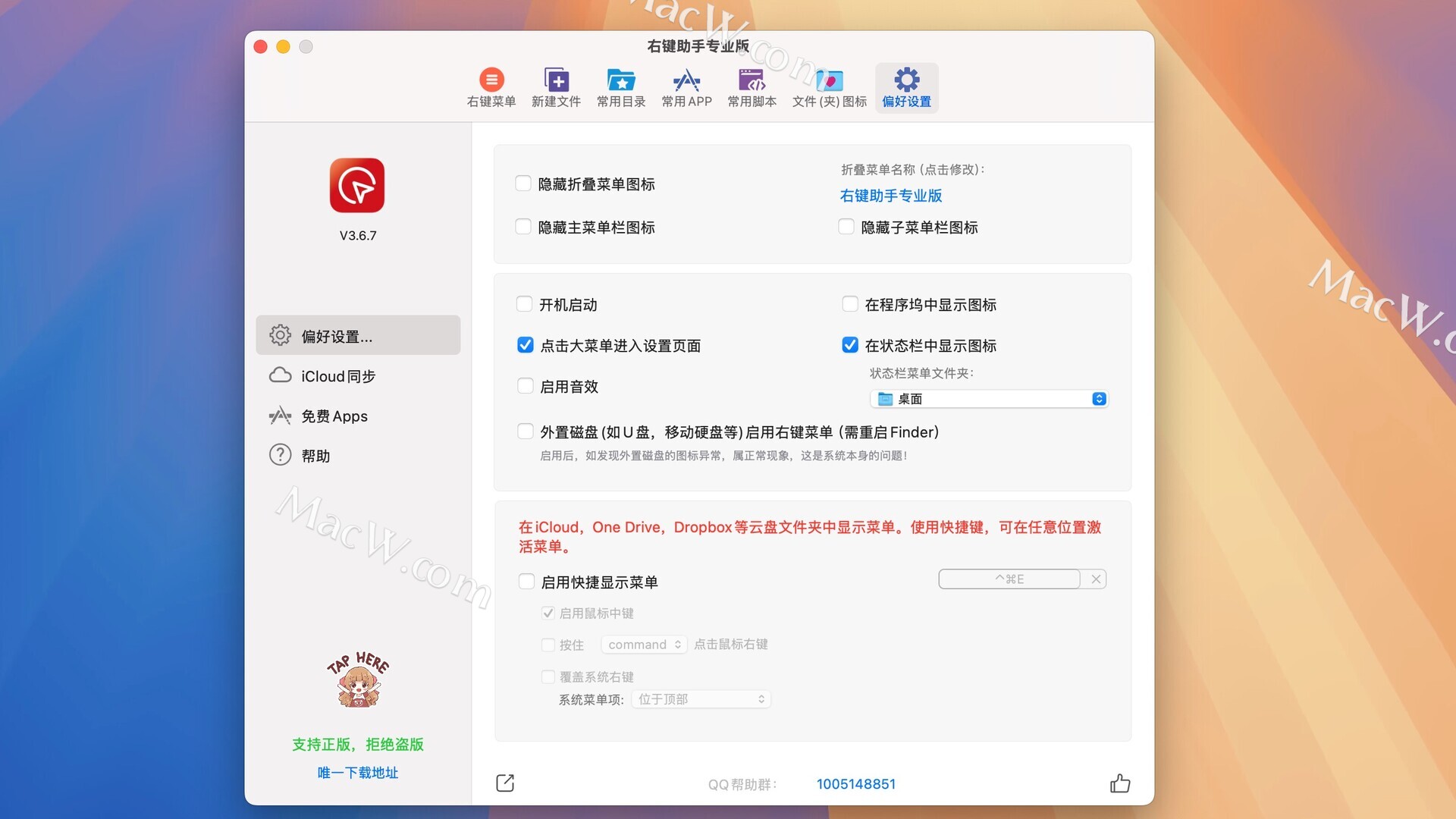Click the QQ帮助群 label
1456x819 pixels.
pos(743,784)
